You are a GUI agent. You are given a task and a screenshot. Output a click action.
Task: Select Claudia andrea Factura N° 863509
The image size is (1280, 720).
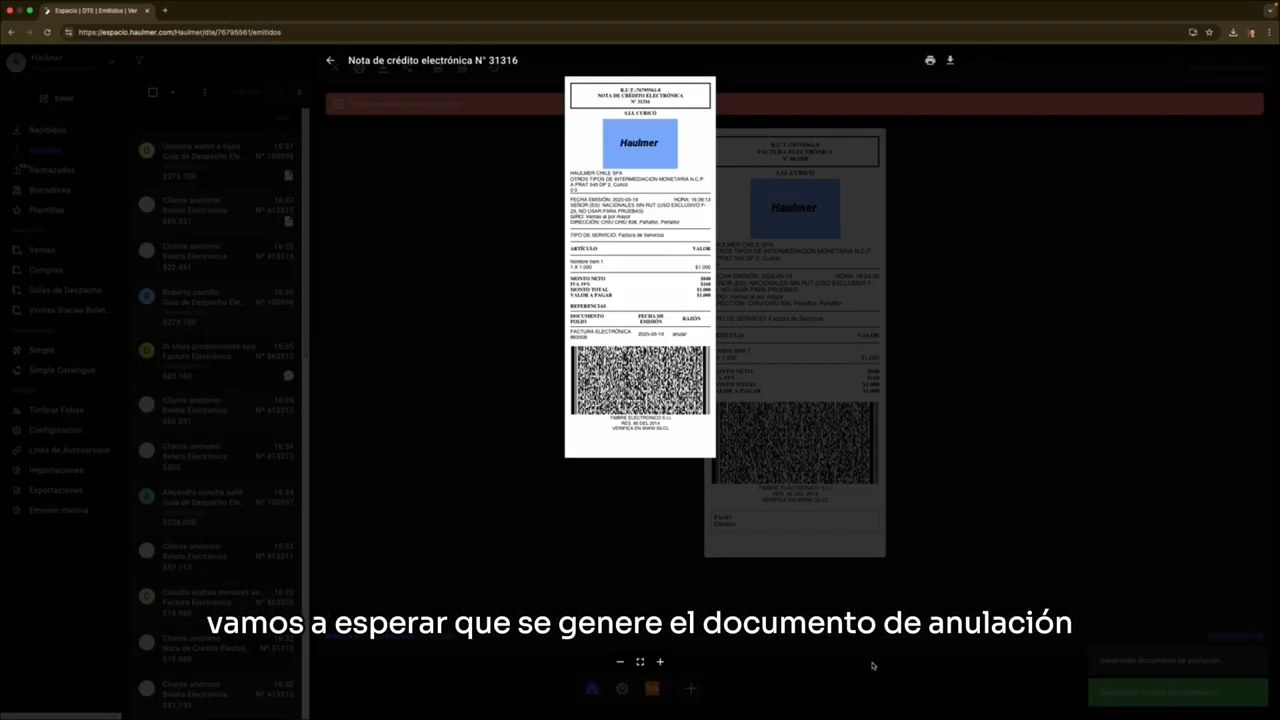pyautogui.click(x=216, y=602)
